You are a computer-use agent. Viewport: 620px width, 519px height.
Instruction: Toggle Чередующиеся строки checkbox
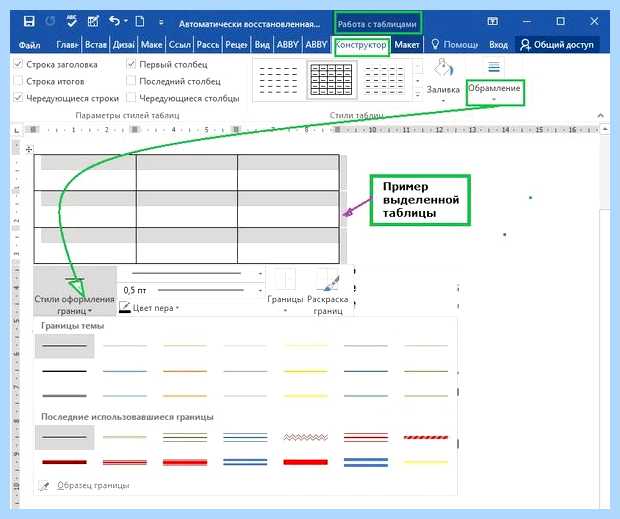[x=18, y=98]
